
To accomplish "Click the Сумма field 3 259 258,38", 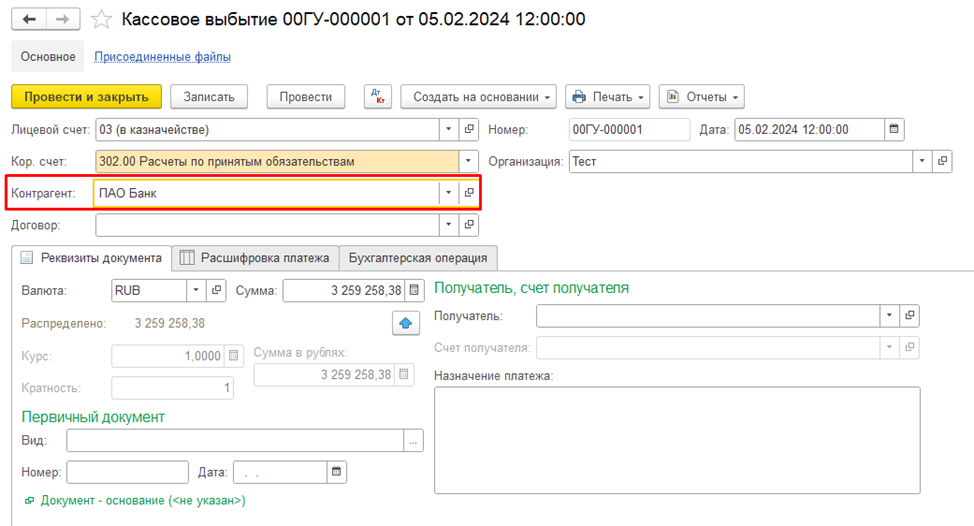I will 344,290.
